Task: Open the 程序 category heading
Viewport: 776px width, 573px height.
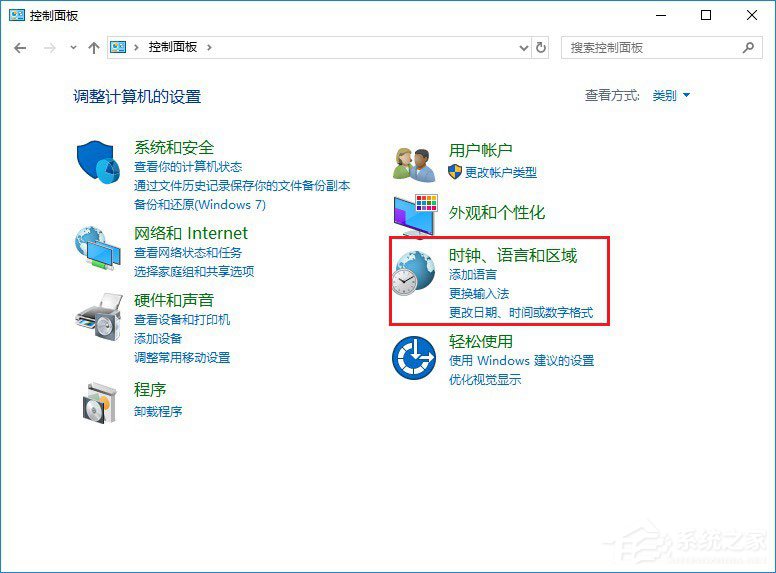Action: 149,389
